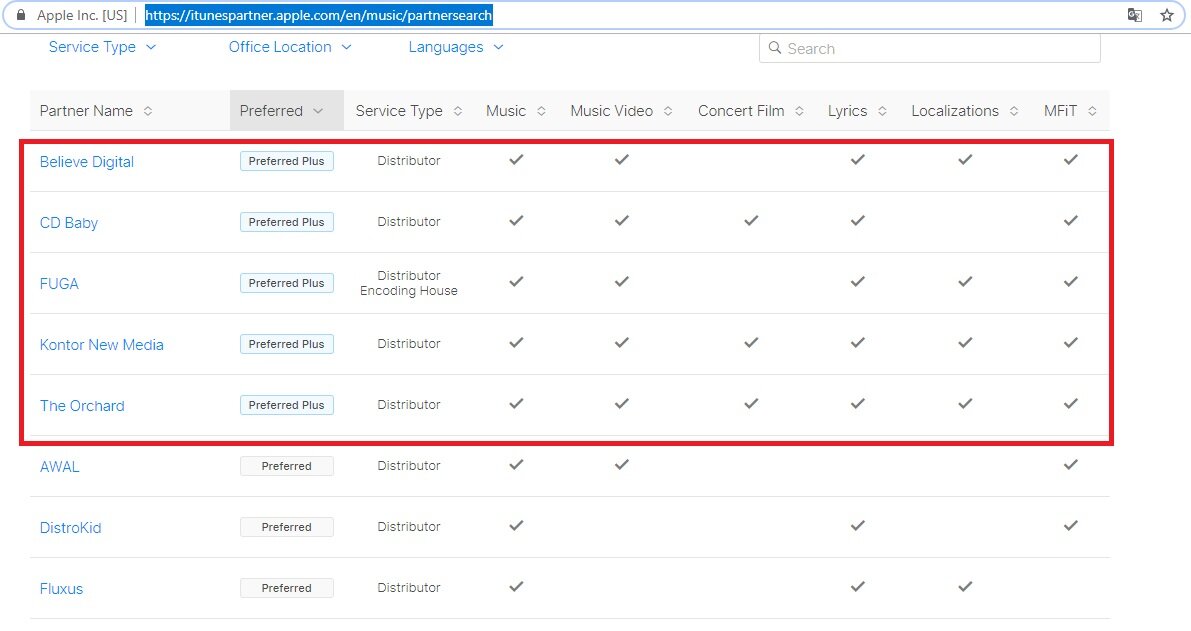Click the Concert Film column header text
Screen dimensions: 1191x631
click(741, 111)
